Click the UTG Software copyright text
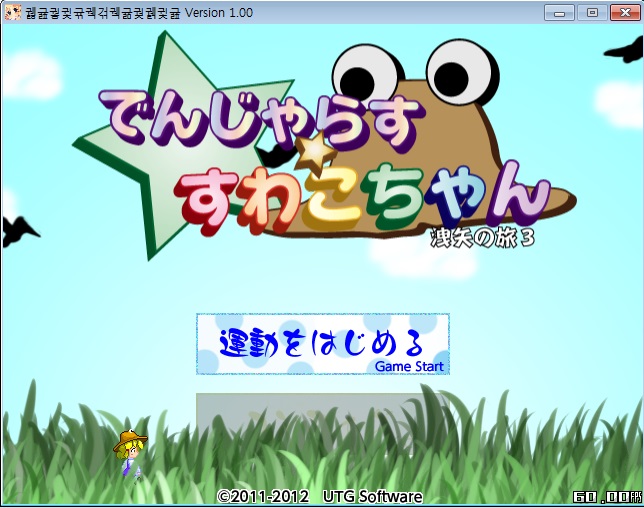644x508 pixels. click(320, 497)
